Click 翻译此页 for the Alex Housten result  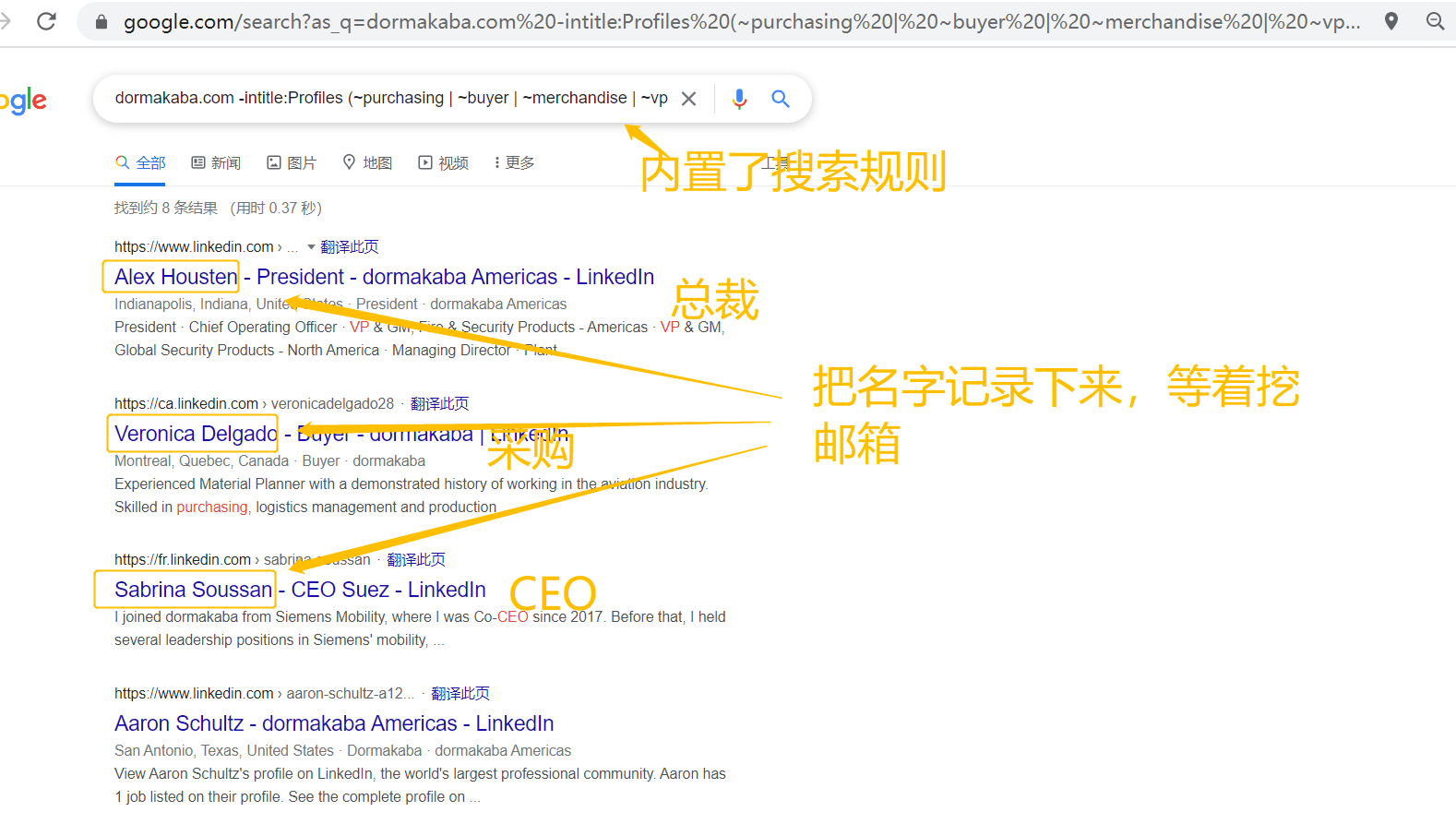pyautogui.click(x=350, y=247)
